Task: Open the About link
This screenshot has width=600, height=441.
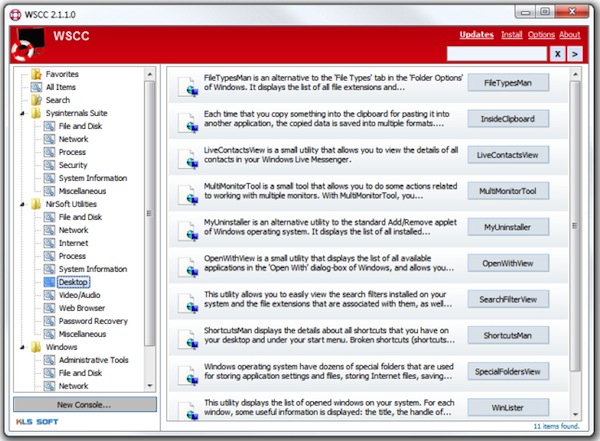Action: [569, 34]
